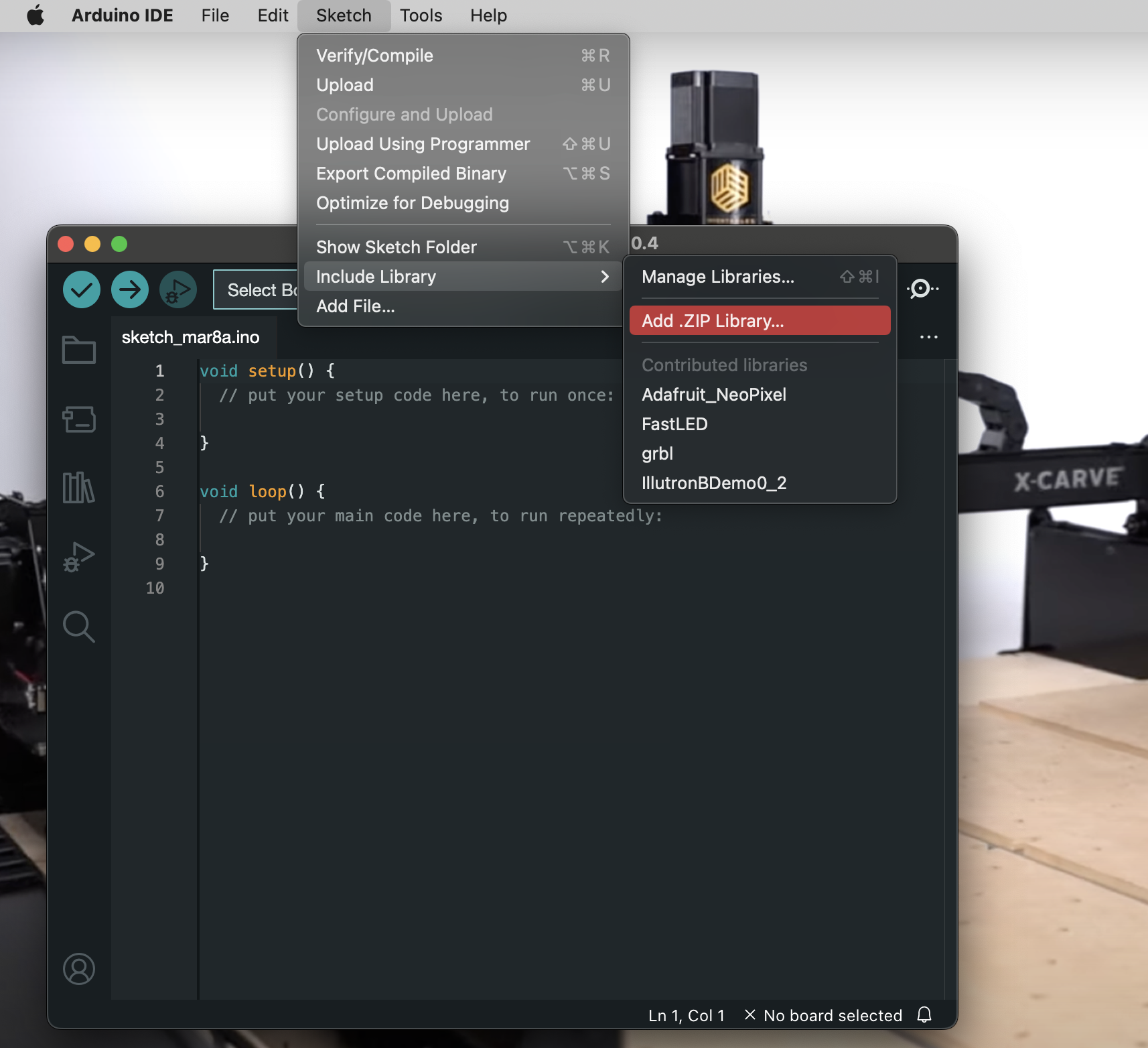This screenshot has width=1148, height=1048.
Task: Click the void setup() code line
Action: (267, 371)
